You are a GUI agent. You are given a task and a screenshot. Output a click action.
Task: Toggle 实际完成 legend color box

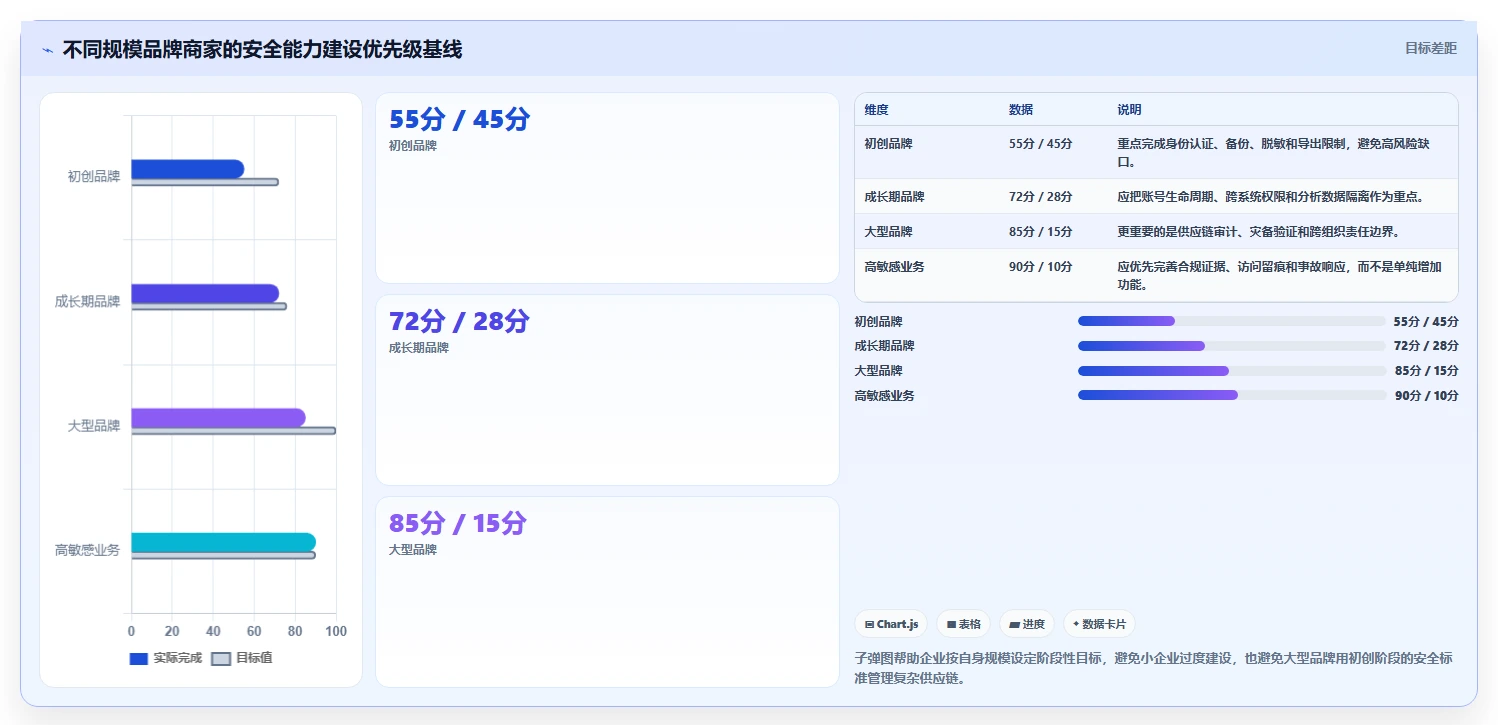pos(139,658)
